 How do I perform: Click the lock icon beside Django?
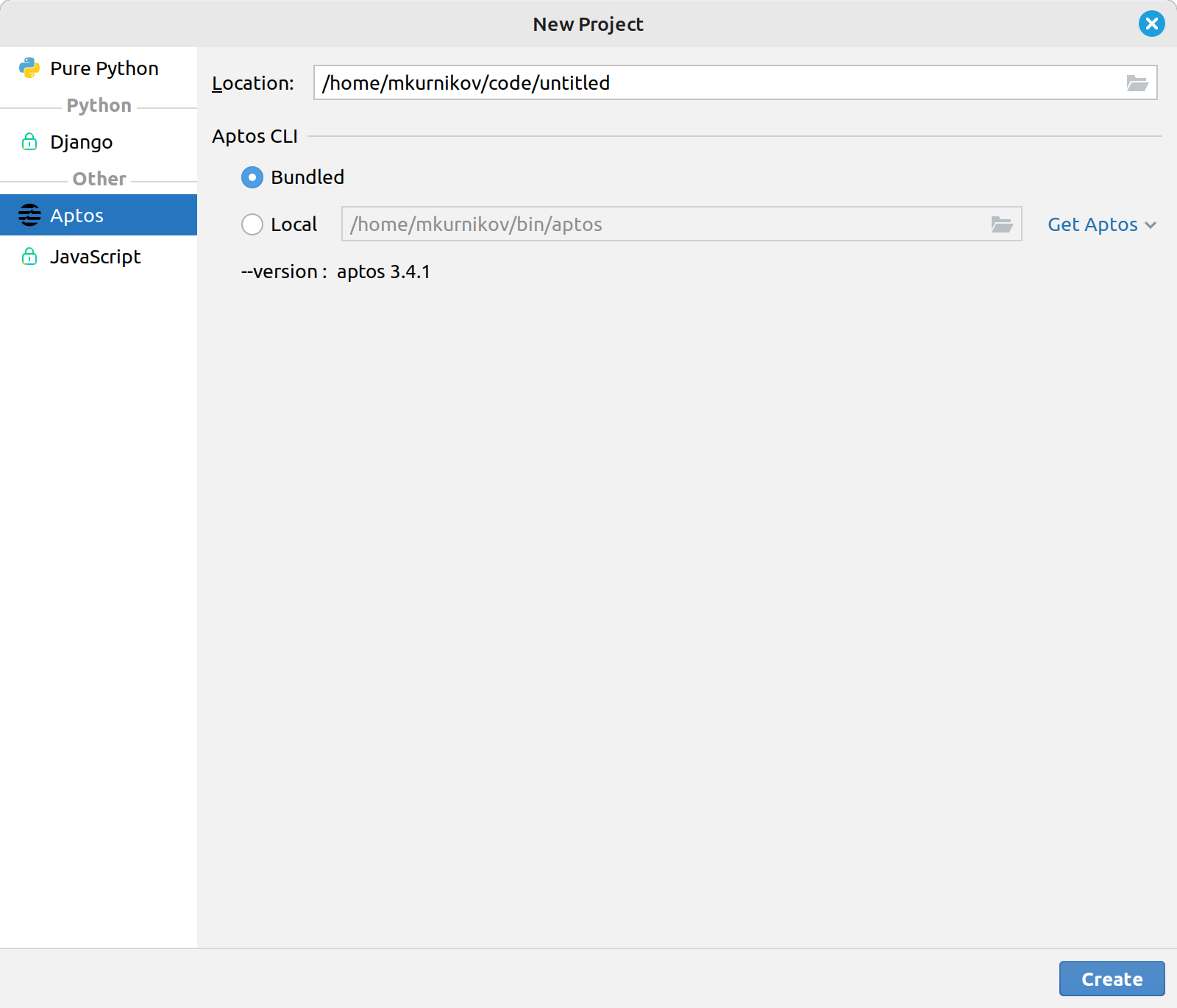click(x=29, y=141)
